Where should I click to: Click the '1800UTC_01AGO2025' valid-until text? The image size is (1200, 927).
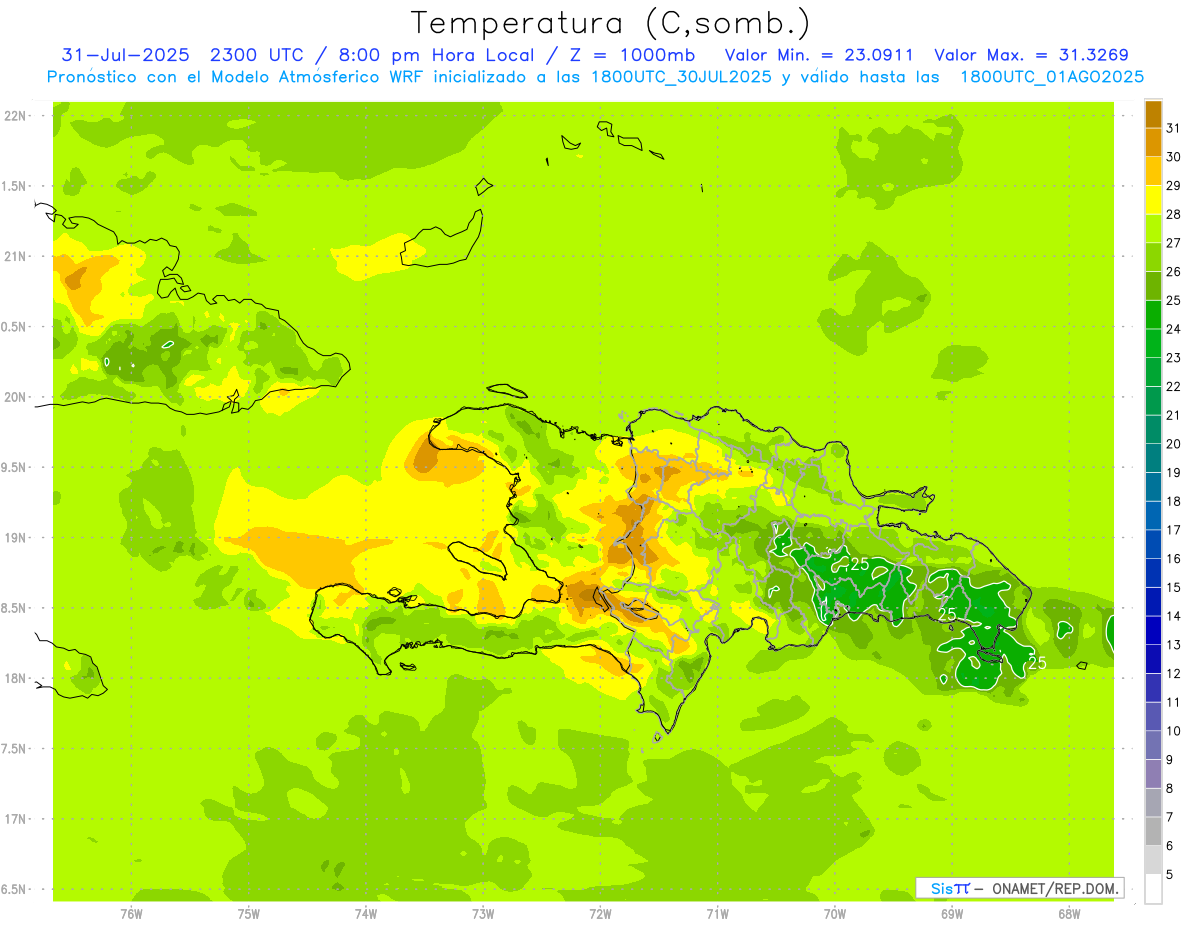click(1052, 77)
